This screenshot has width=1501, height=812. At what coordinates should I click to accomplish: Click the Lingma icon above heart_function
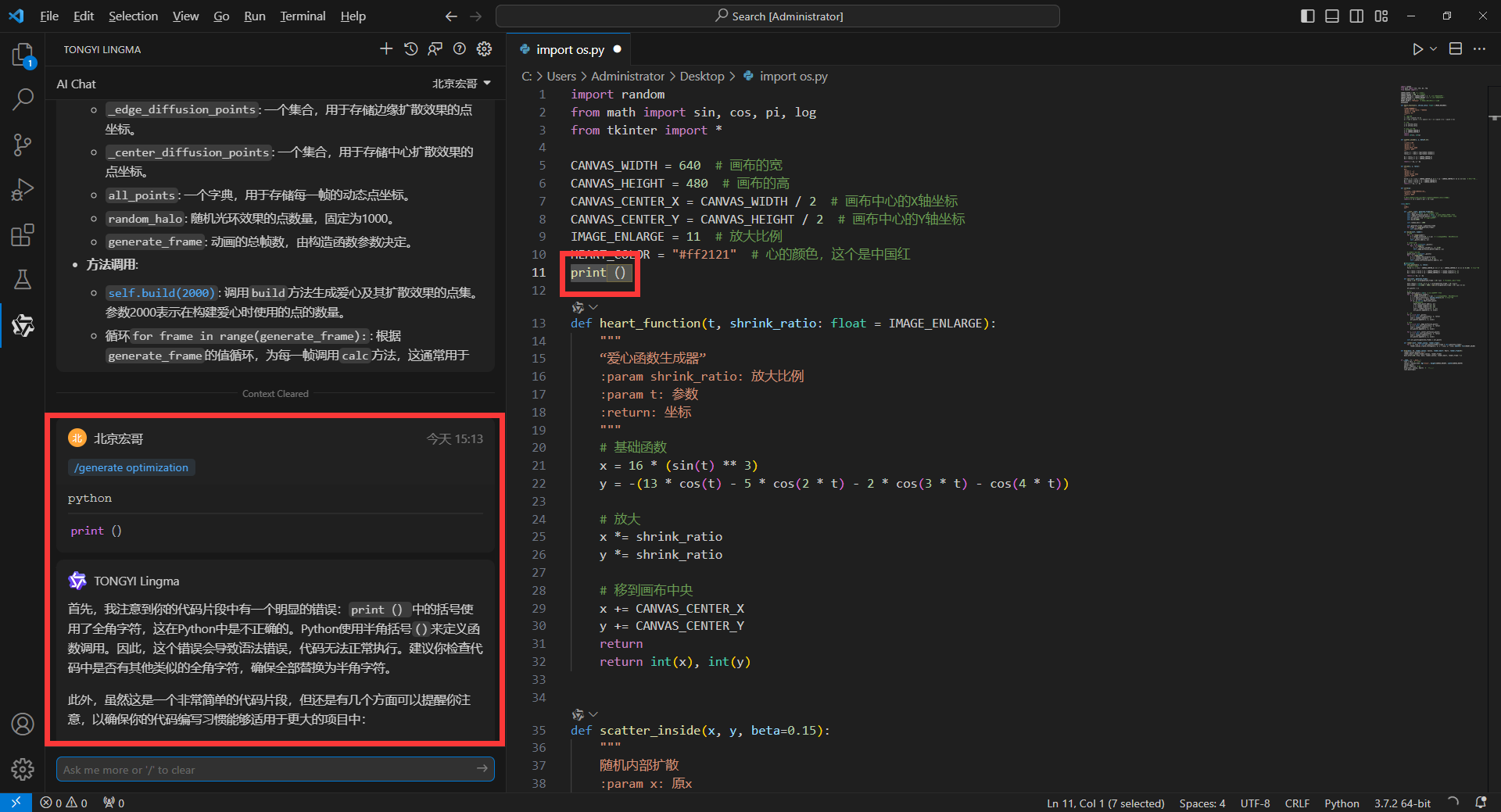(578, 307)
